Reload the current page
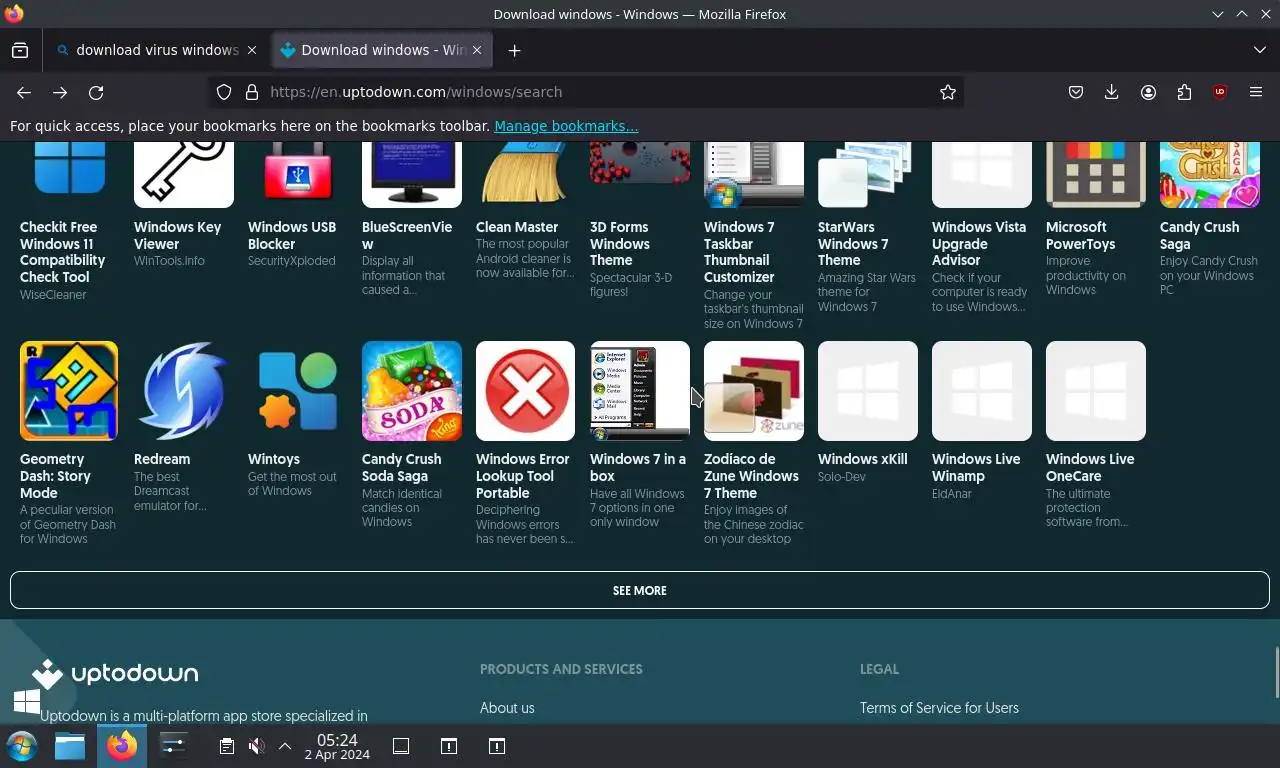This screenshot has width=1280, height=768. click(96, 92)
